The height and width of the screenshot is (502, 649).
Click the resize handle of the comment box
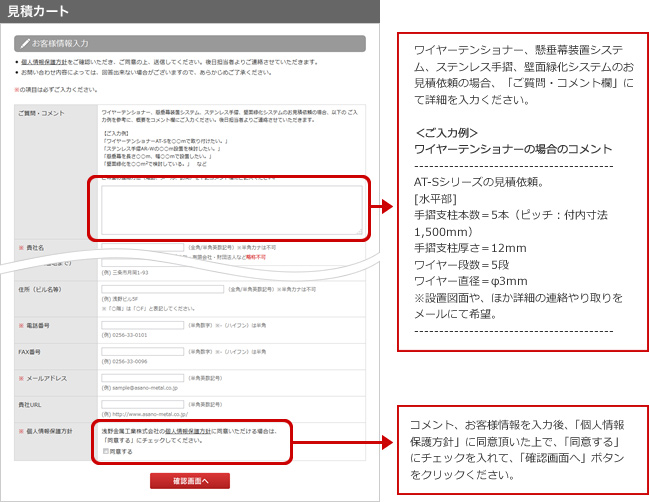359,233
